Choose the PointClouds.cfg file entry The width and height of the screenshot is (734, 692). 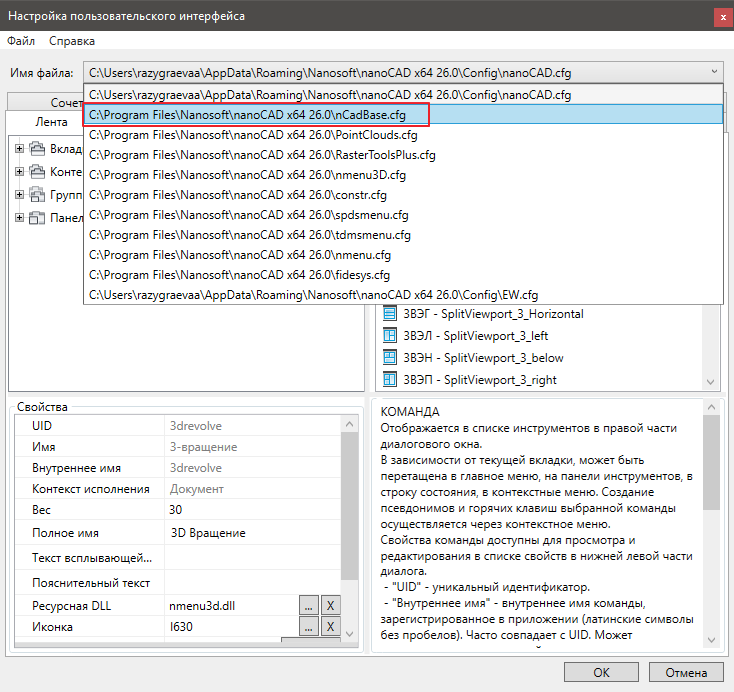pos(253,135)
